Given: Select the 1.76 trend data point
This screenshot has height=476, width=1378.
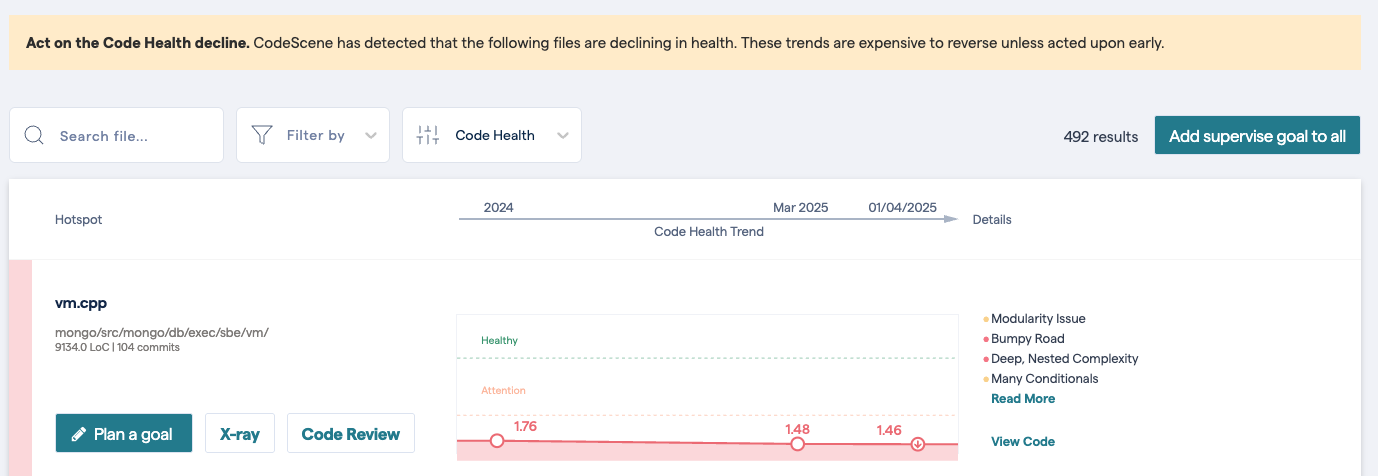Looking at the screenshot, I should [497, 441].
